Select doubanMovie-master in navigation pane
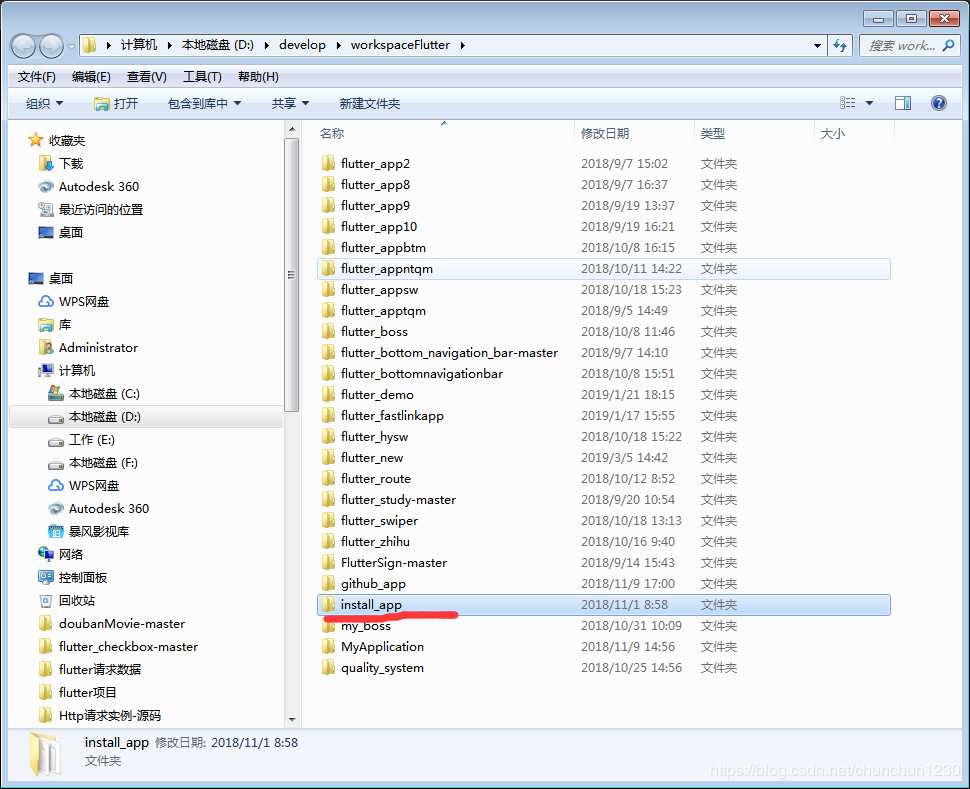This screenshot has height=789, width=970. [111, 623]
